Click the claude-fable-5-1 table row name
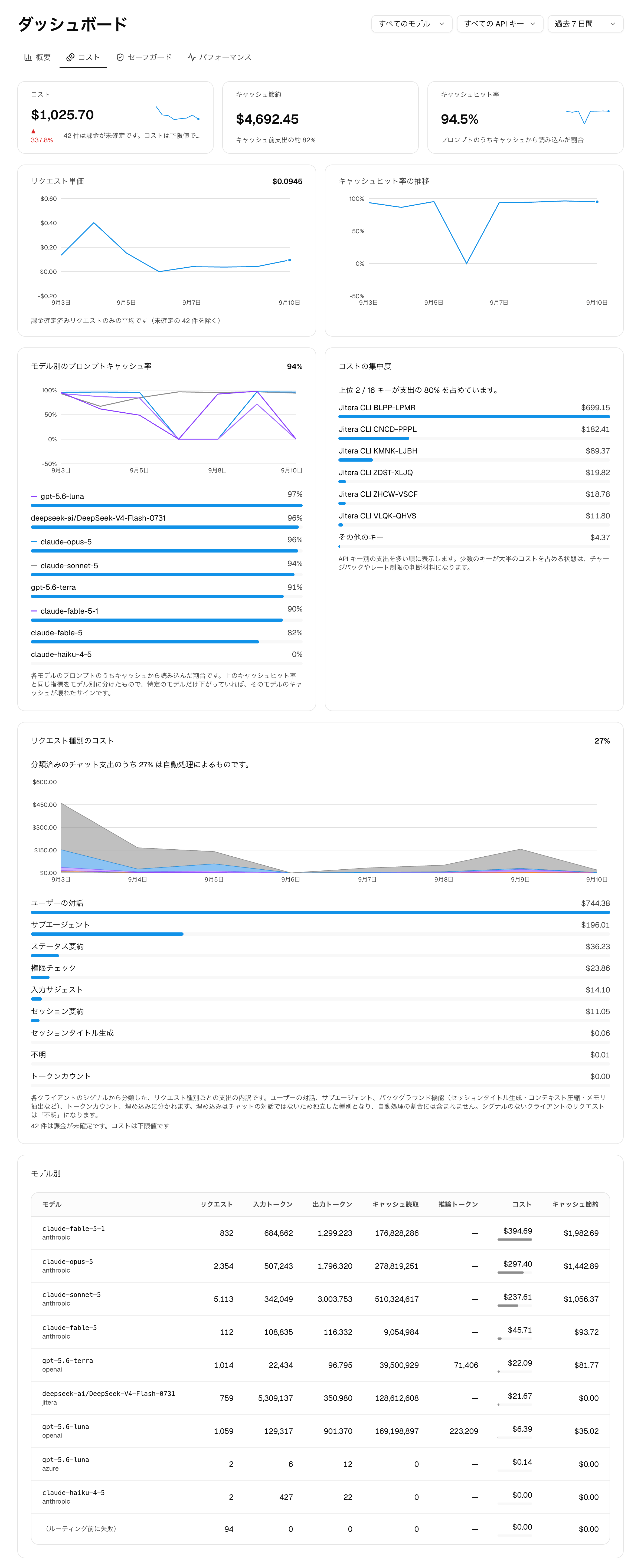 tap(73, 1229)
